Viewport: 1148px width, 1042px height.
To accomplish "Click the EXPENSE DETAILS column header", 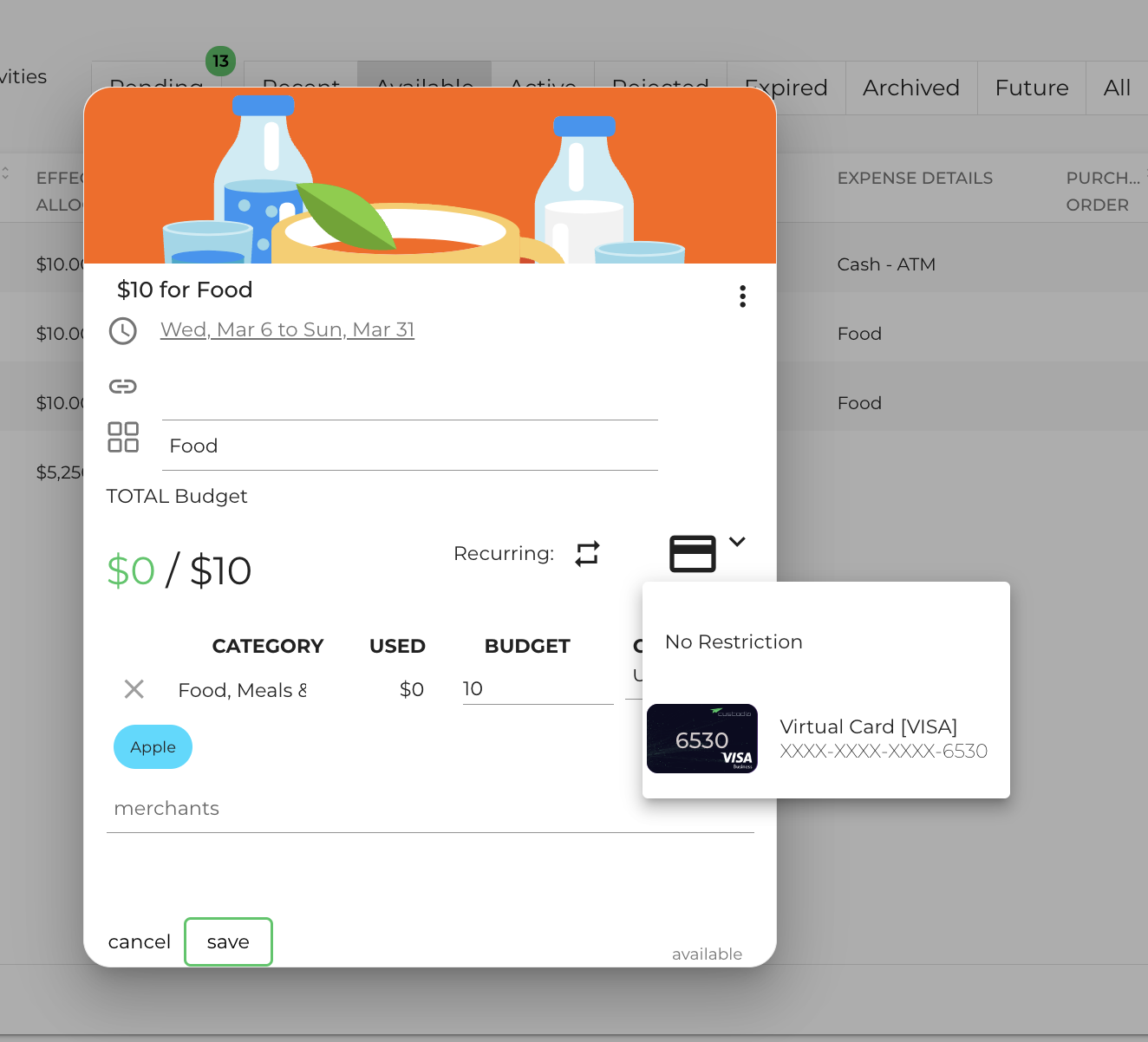I will [915, 178].
